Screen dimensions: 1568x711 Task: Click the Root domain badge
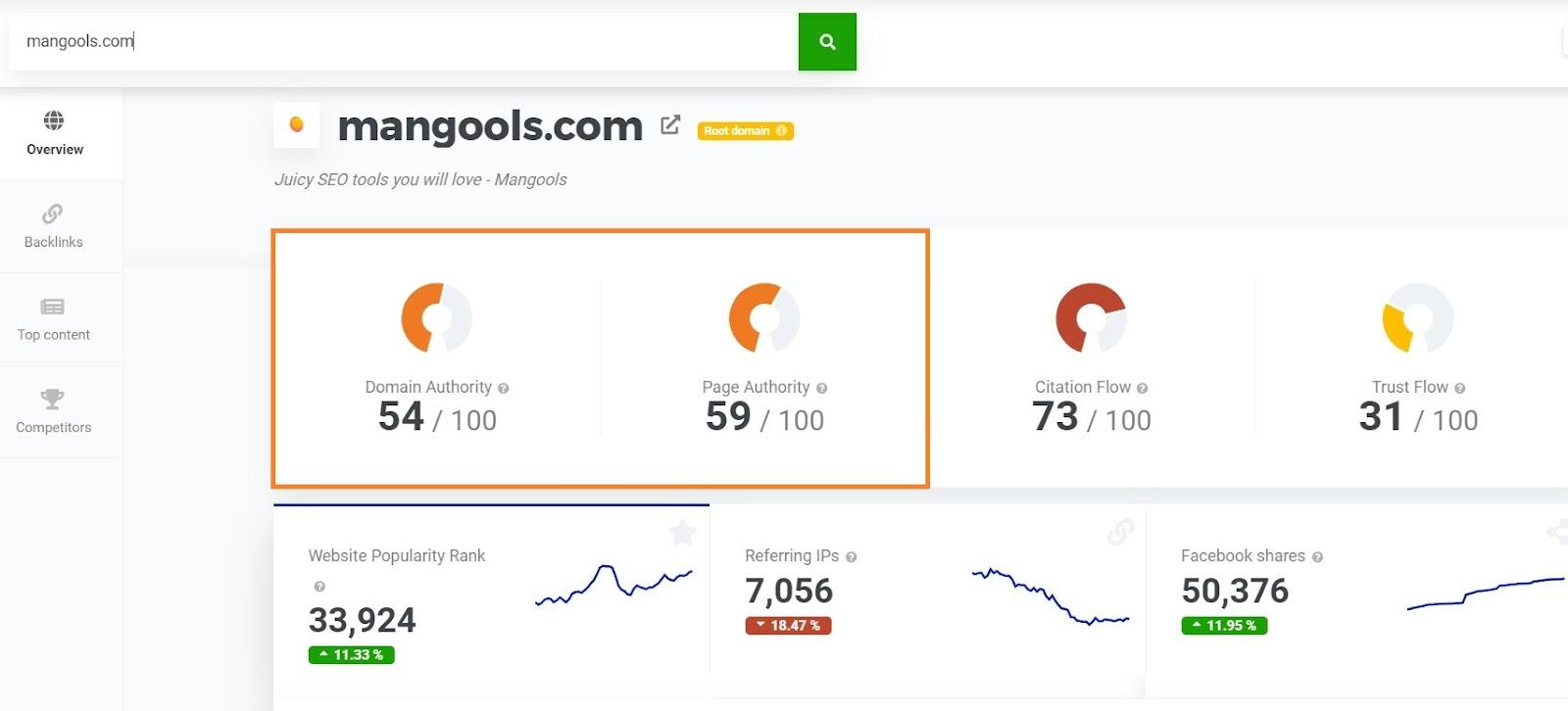pos(746,130)
